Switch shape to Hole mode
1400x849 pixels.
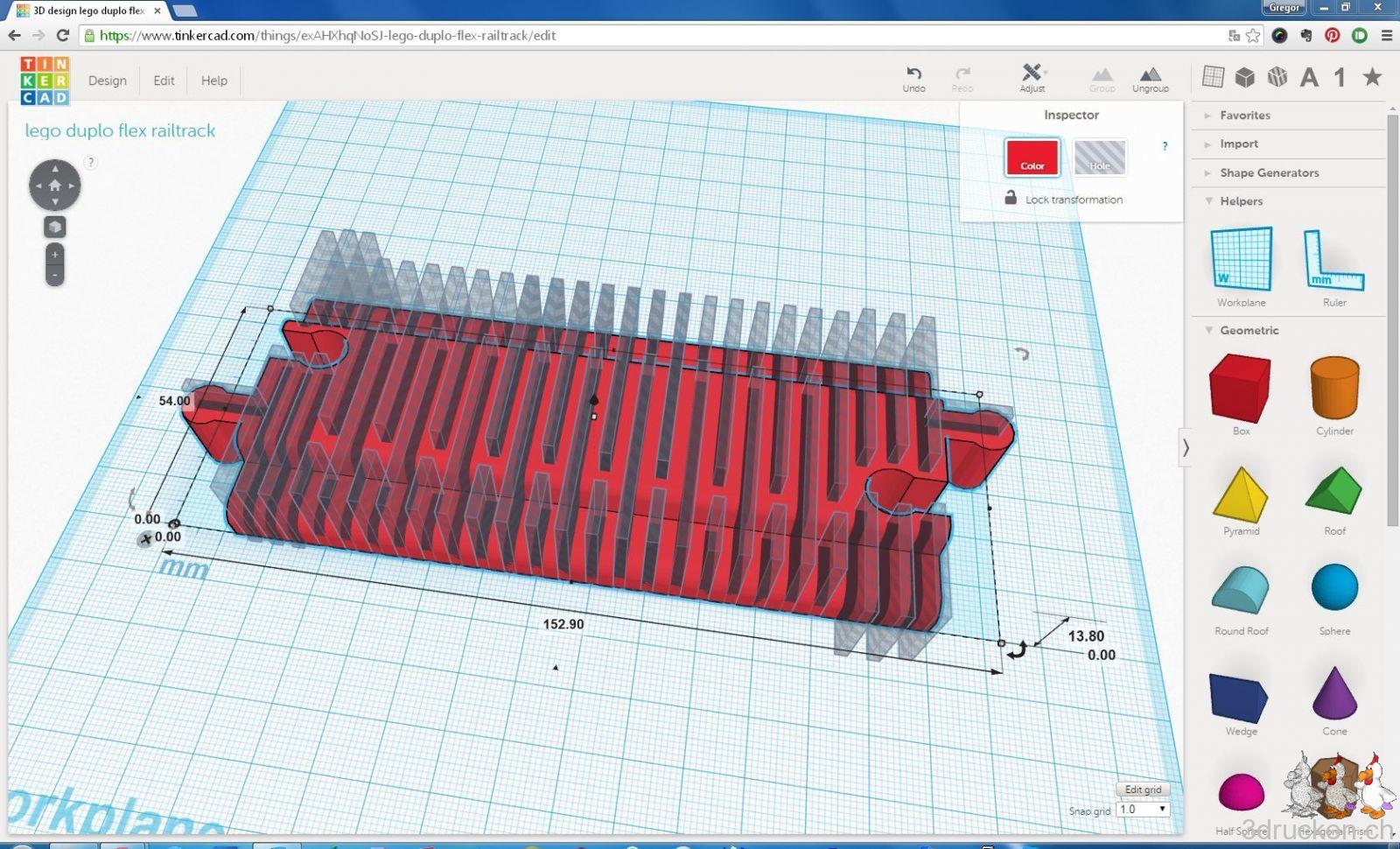point(1099,158)
